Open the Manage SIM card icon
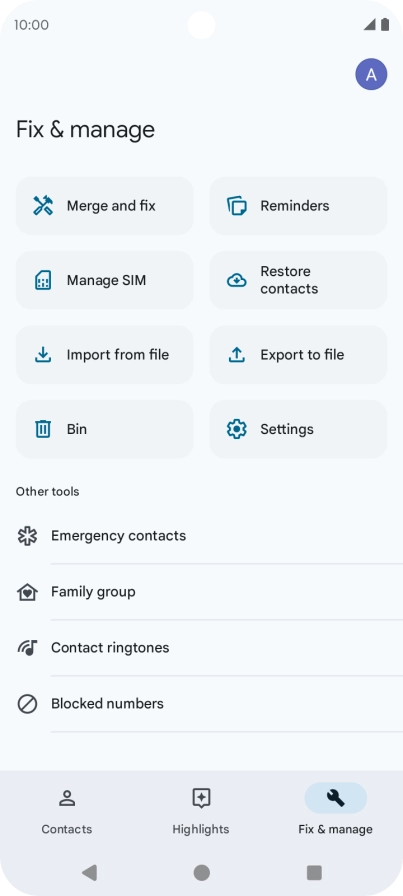 [x=43, y=281]
